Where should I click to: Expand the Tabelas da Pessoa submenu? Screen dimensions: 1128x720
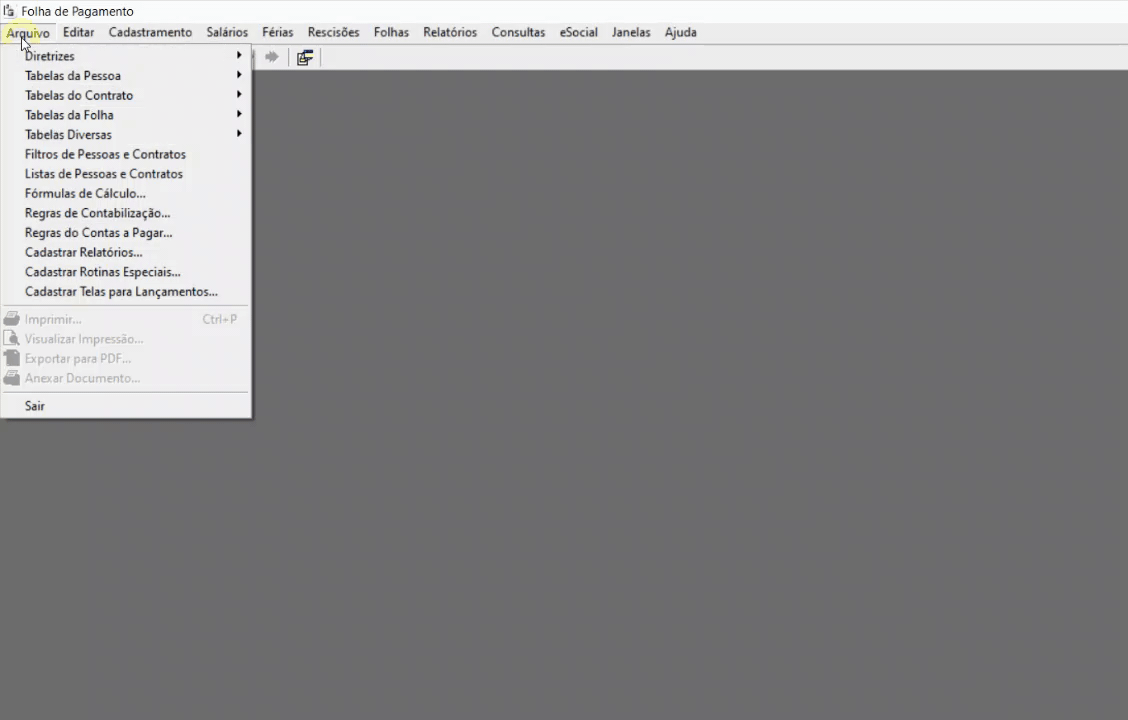(x=72, y=75)
